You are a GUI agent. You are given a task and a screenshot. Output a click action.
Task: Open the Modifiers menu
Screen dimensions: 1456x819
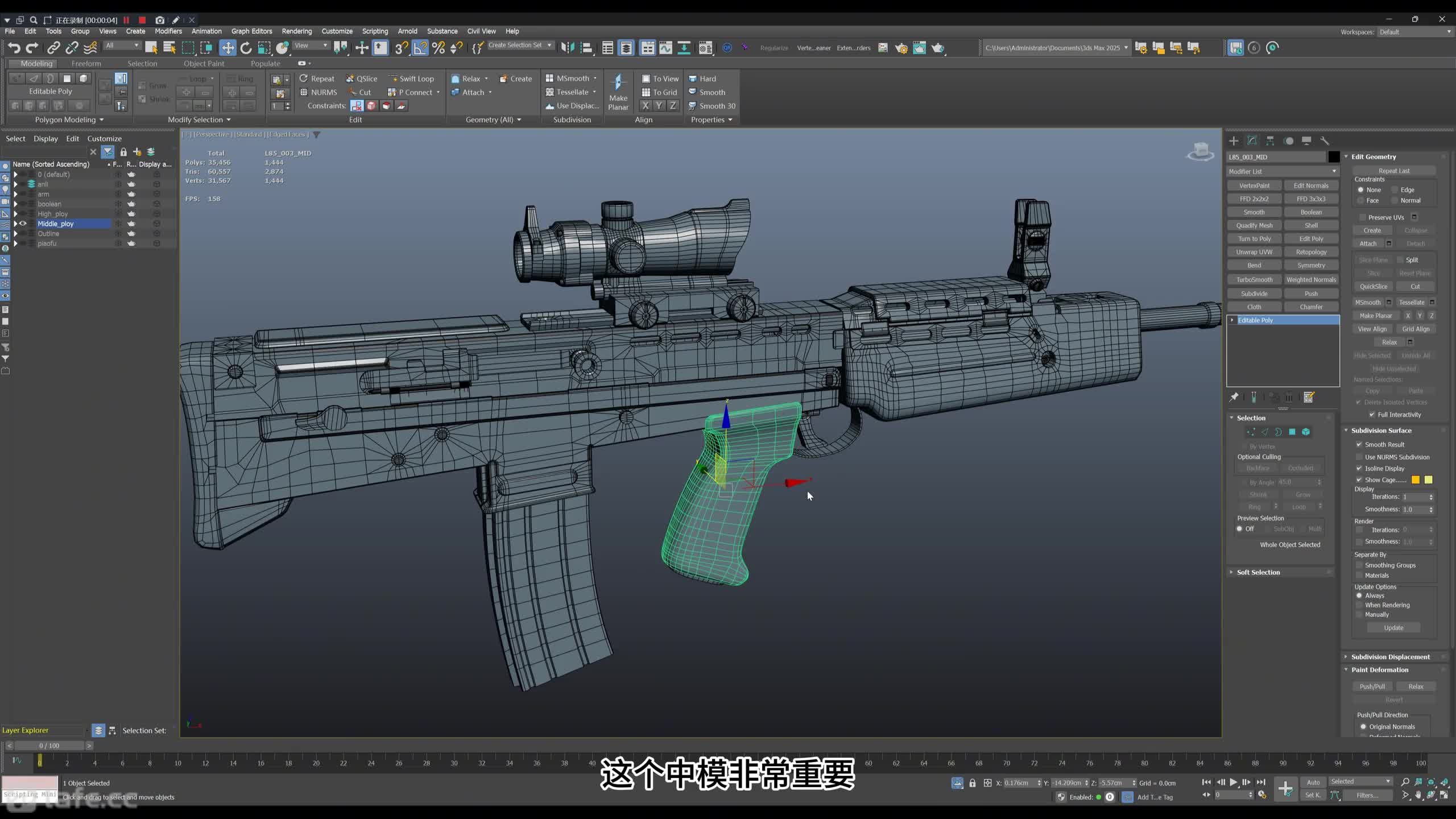(168, 31)
